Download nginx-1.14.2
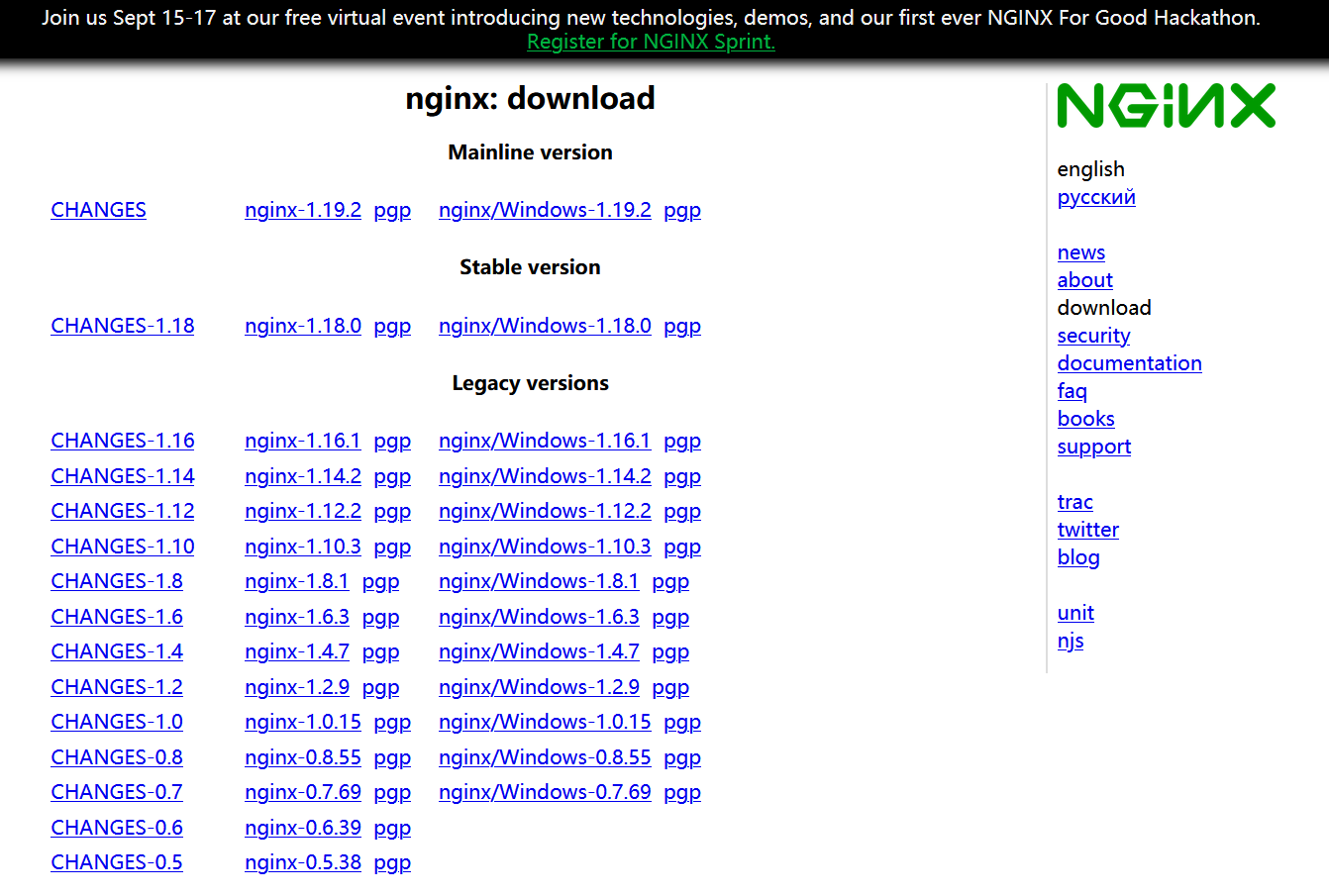Screen dimensions: 1329x896 303,476
